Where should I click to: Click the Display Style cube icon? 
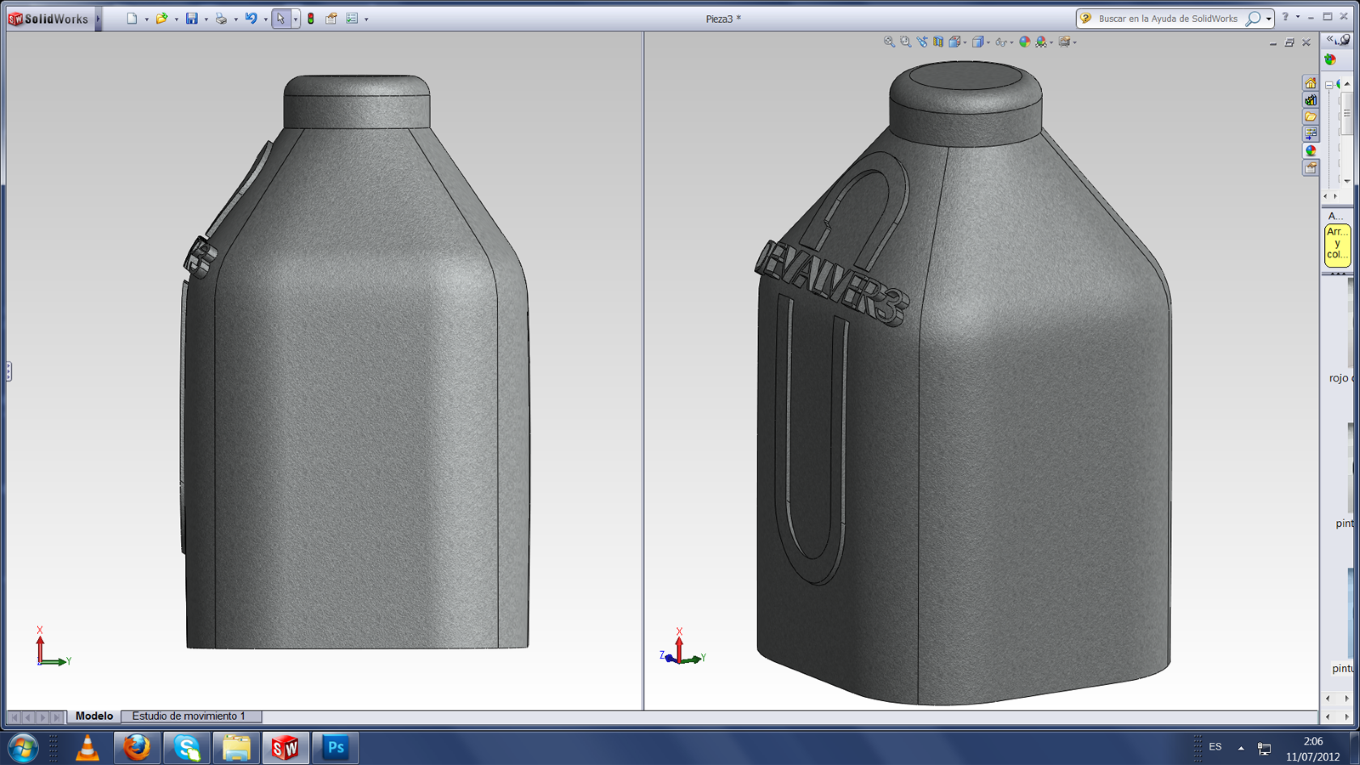978,42
